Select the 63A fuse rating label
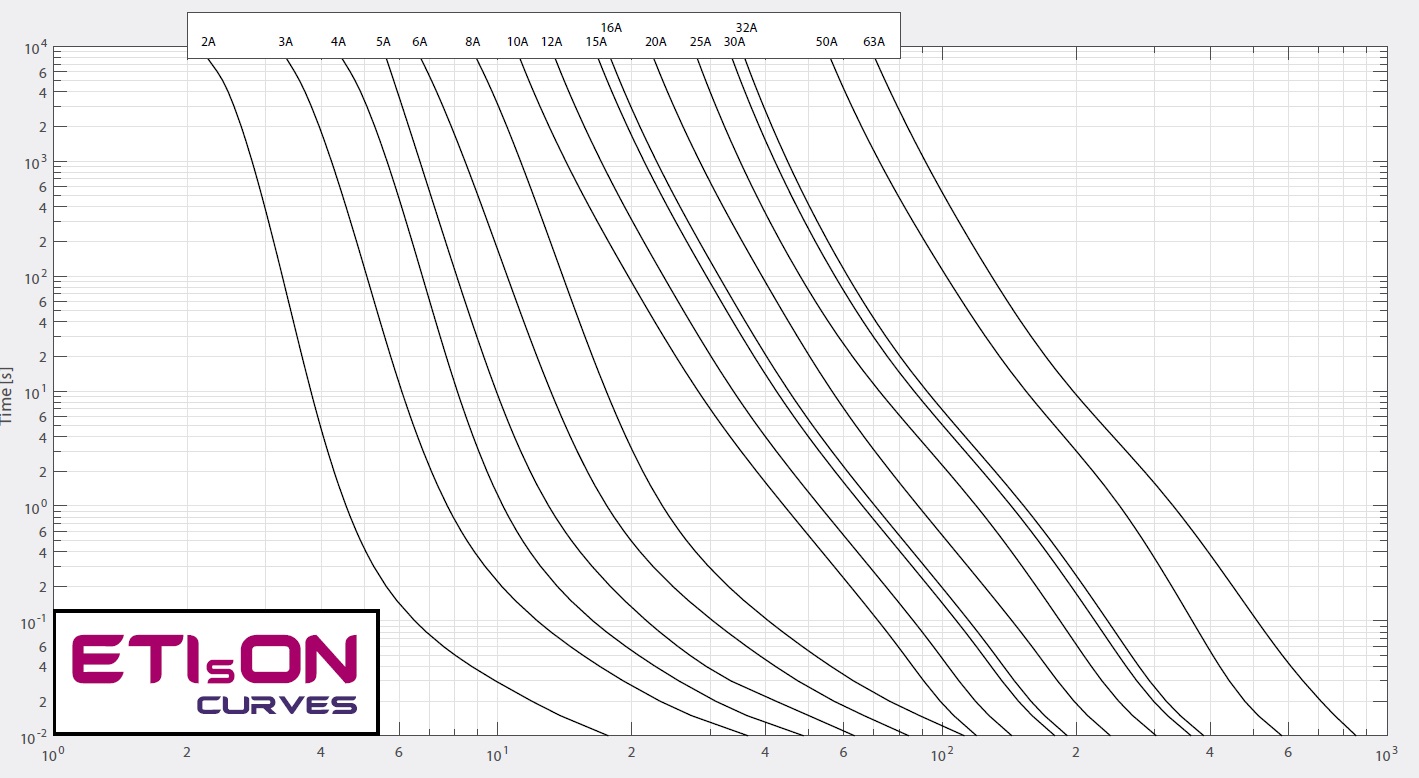Screen dimensions: 1419x778 874,42
